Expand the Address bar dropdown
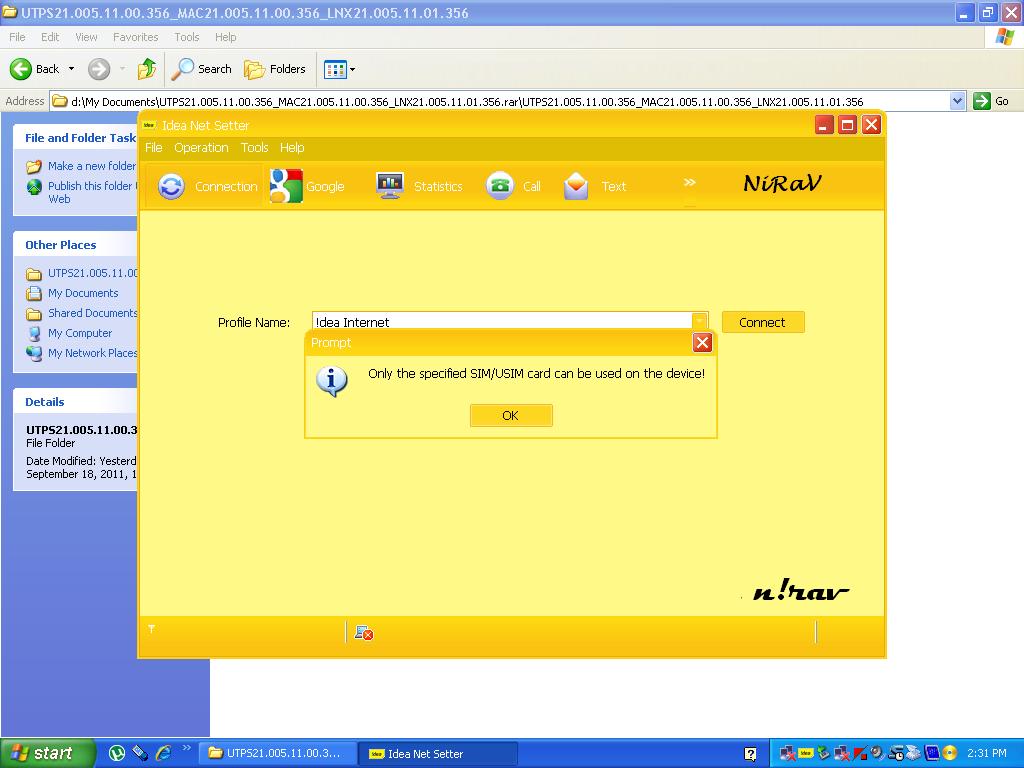This screenshot has height=768, width=1024. [x=957, y=101]
